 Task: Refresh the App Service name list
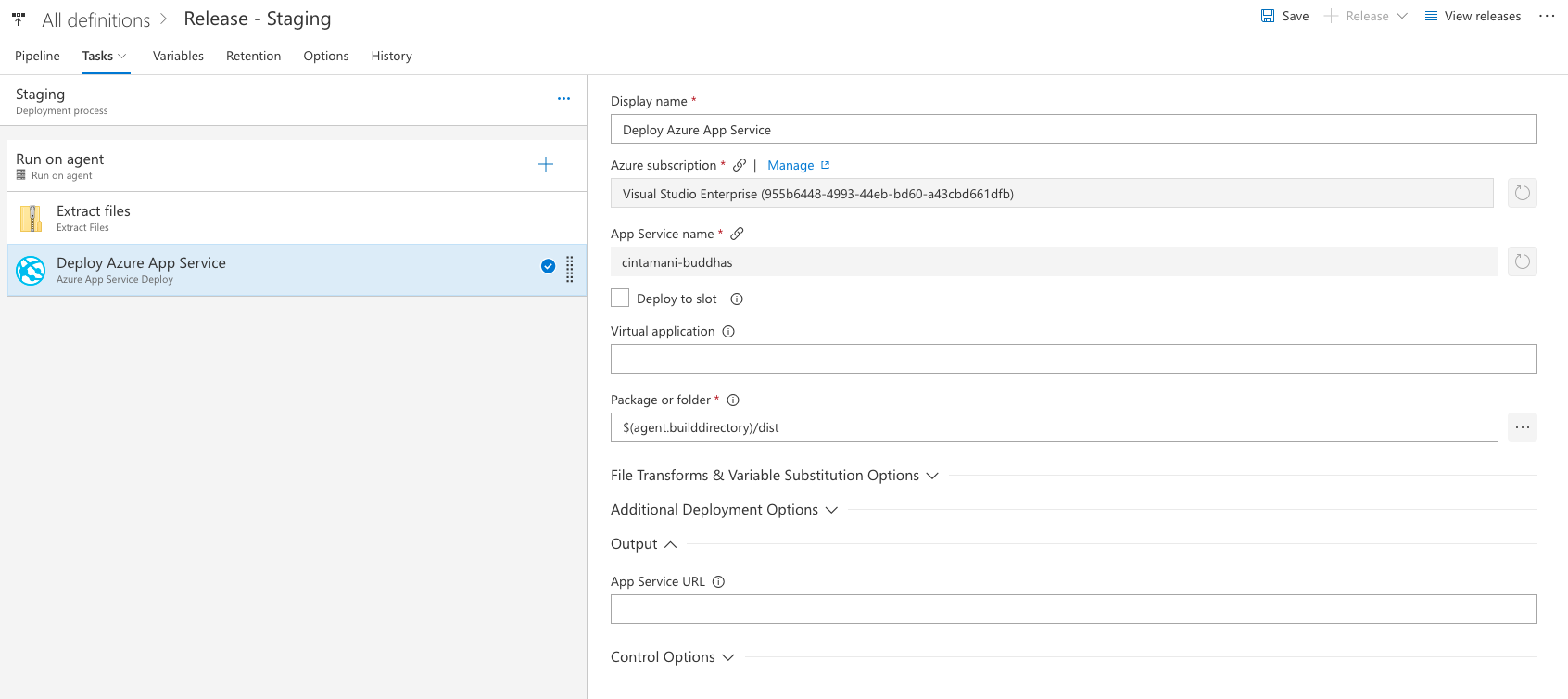coord(1523,261)
